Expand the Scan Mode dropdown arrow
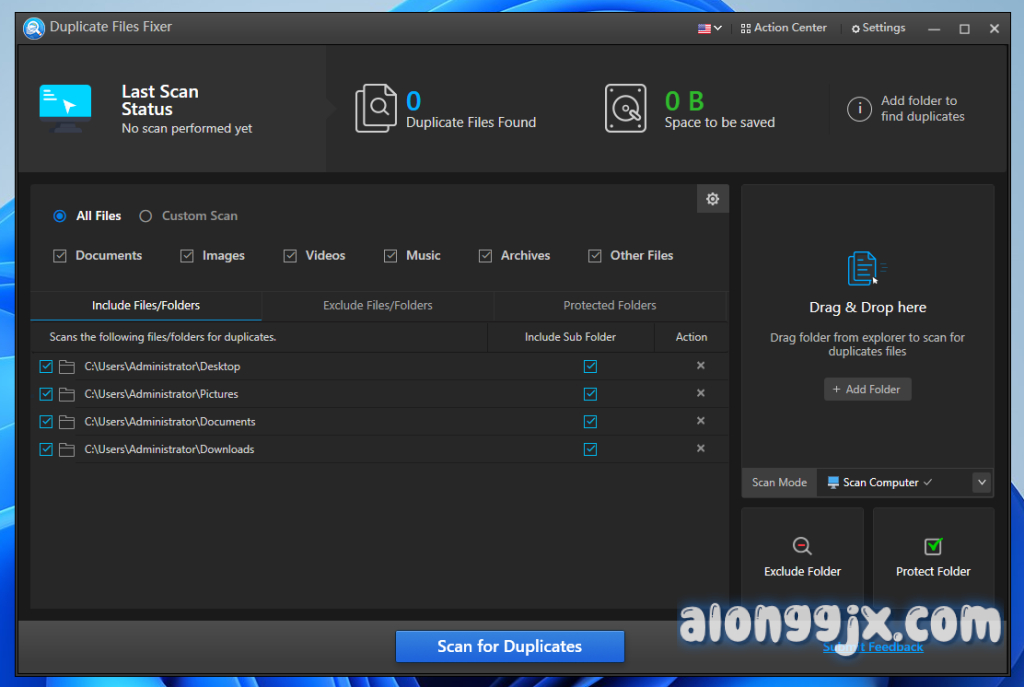 coord(982,482)
